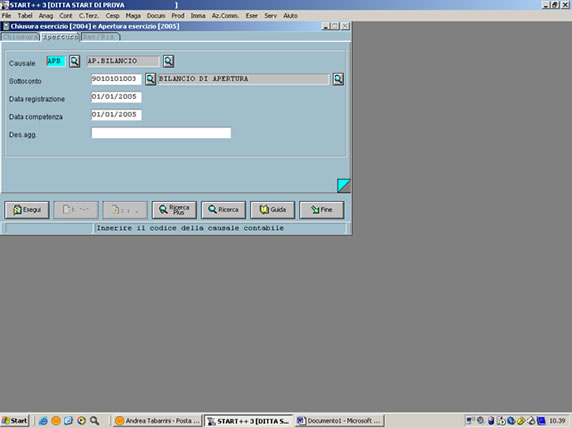Open the Maga menu

click(133, 16)
